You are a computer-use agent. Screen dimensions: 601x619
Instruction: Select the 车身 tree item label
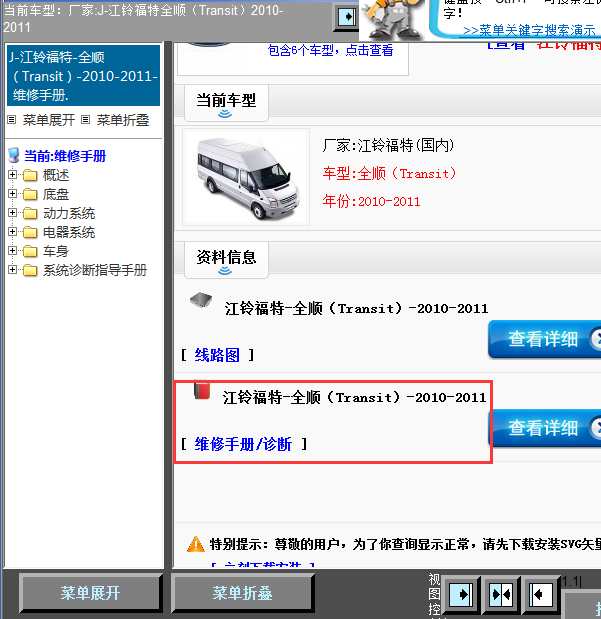[56, 251]
